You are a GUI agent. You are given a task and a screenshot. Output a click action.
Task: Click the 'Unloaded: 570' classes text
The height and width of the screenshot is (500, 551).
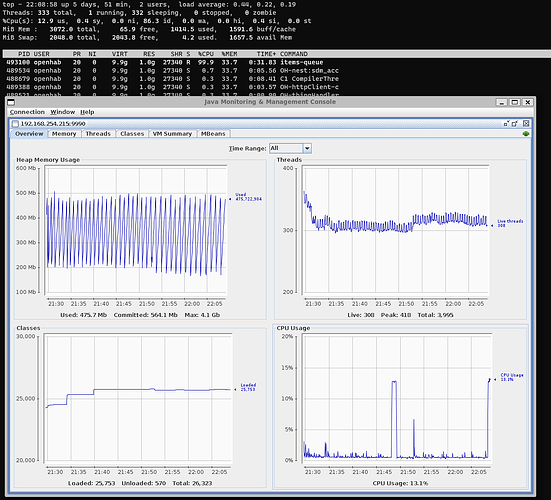pyautogui.click(x=143, y=483)
